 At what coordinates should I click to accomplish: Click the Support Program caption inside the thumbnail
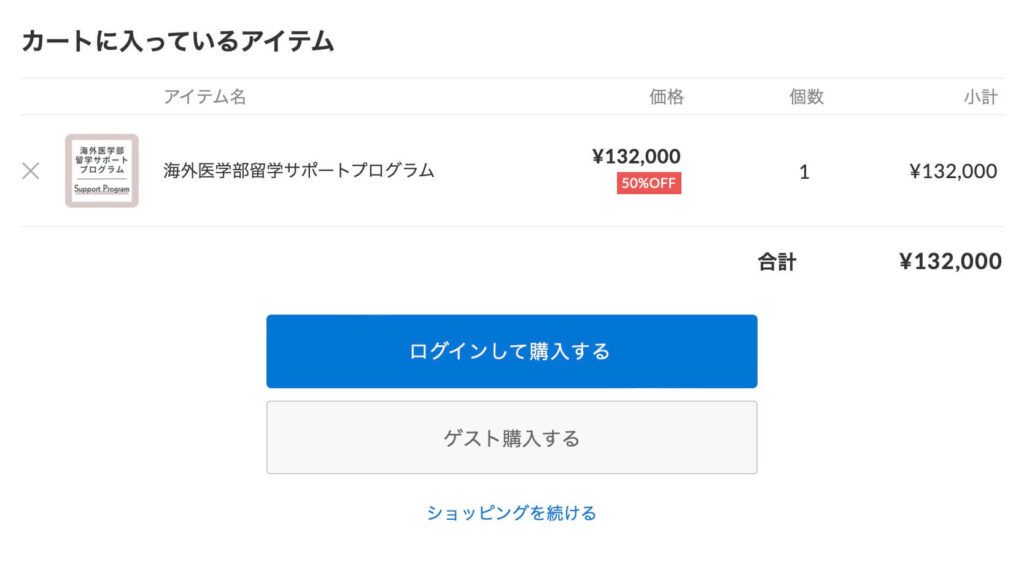coord(102,189)
